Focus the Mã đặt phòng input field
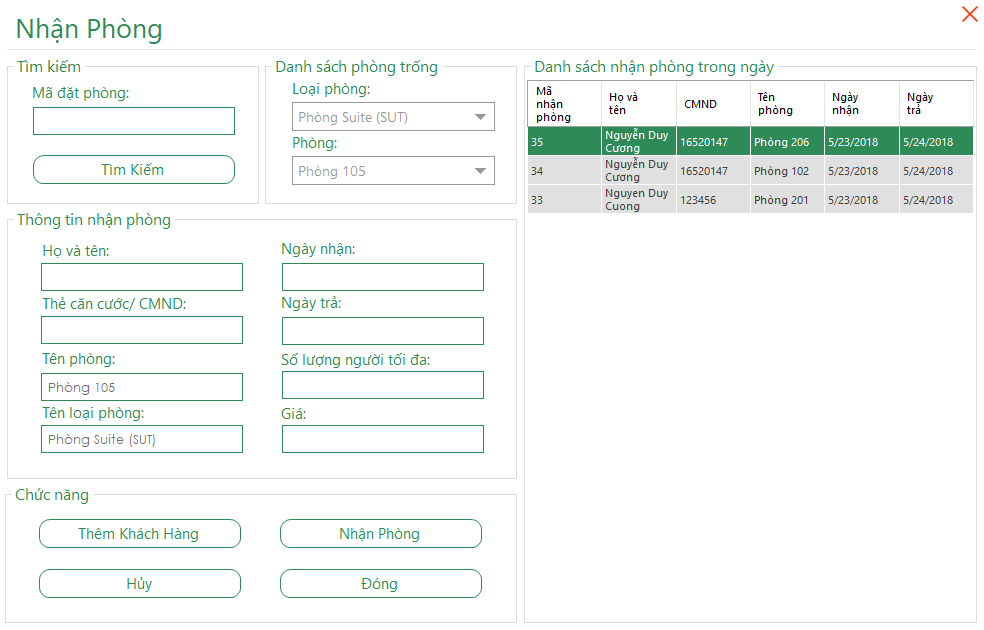The height and width of the screenshot is (630, 984). 133,121
